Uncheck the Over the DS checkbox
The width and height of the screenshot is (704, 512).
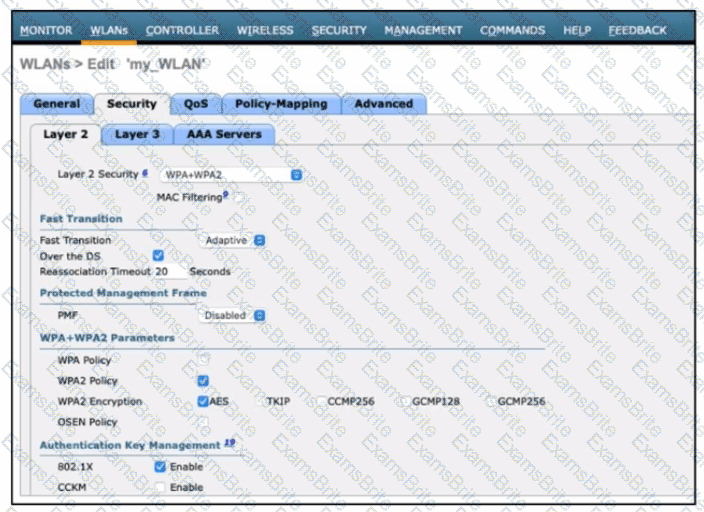click(x=158, y=256)
